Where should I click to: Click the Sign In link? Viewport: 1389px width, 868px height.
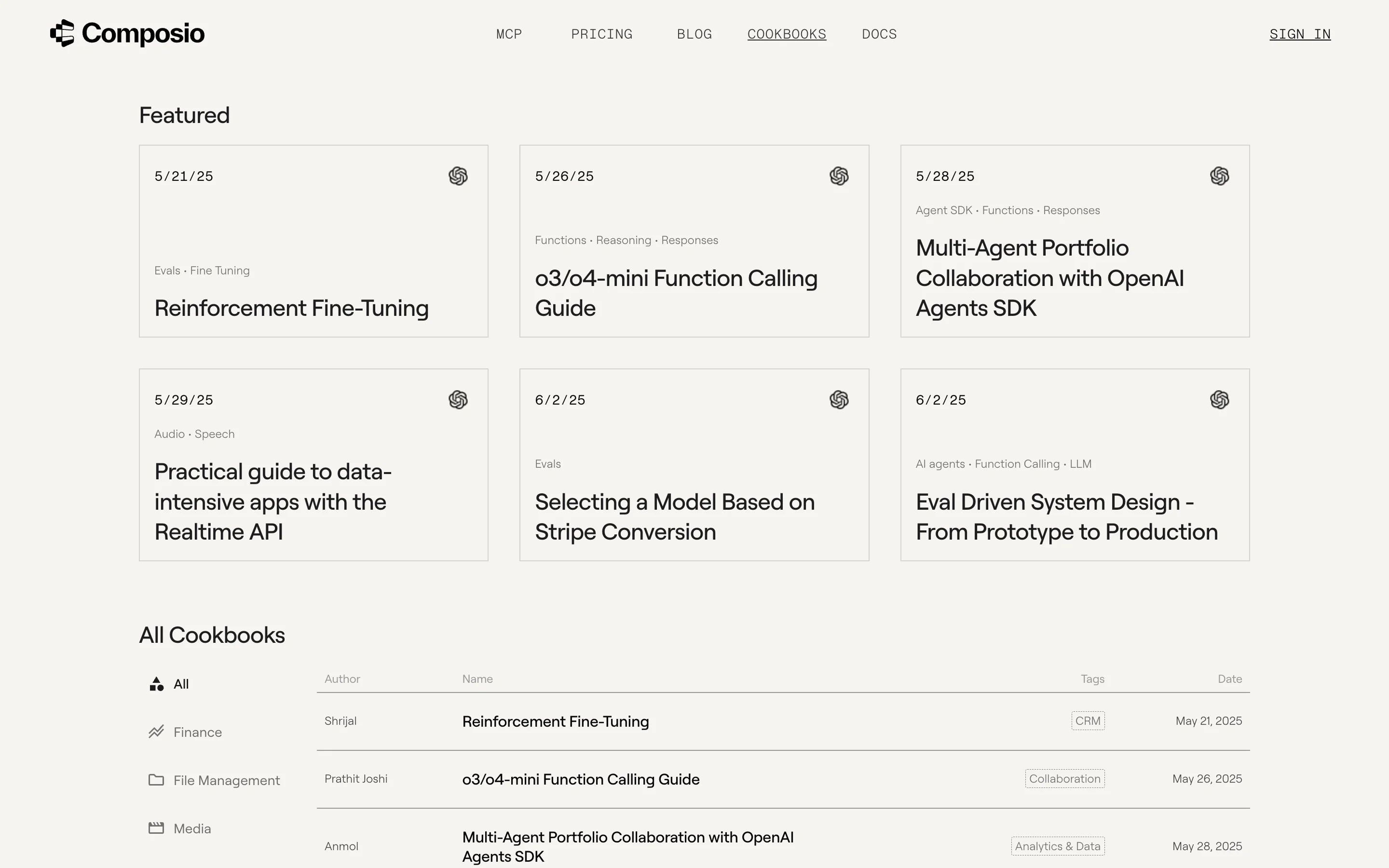pyautogui.click(x=1299, y=34)
